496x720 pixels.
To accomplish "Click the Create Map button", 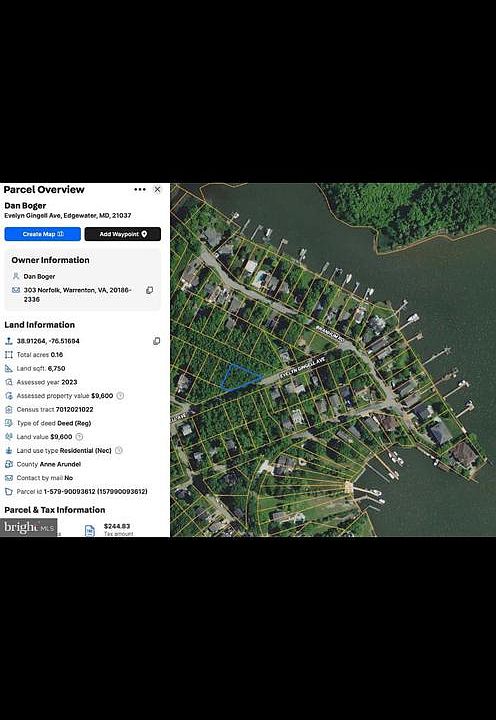I will click(43, 234).
